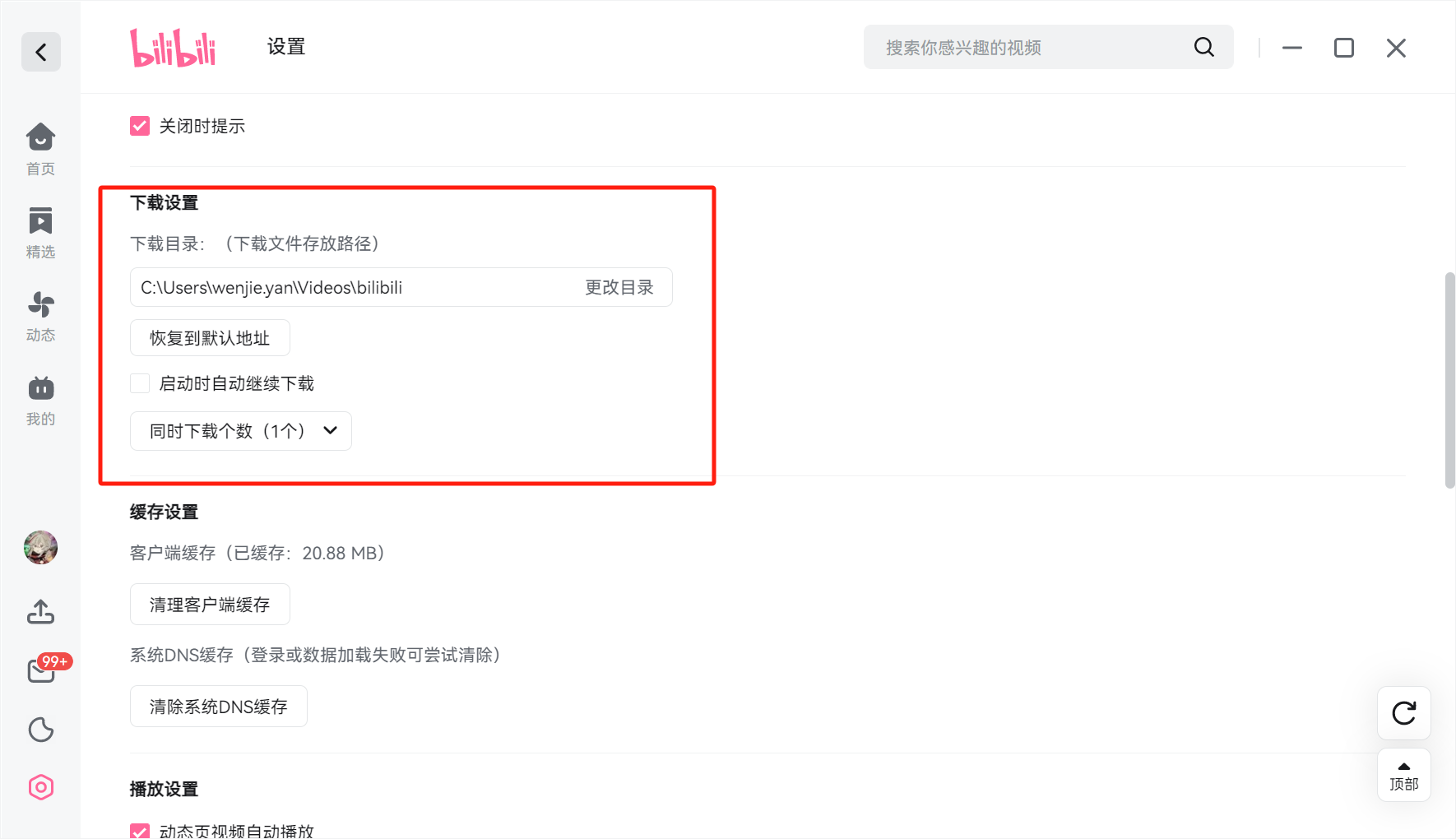This screenshot has width=1456, height=839.
Task: Open the 动态 feed from the sidebar
Action: pyautogui.click(x=40, y=315)
